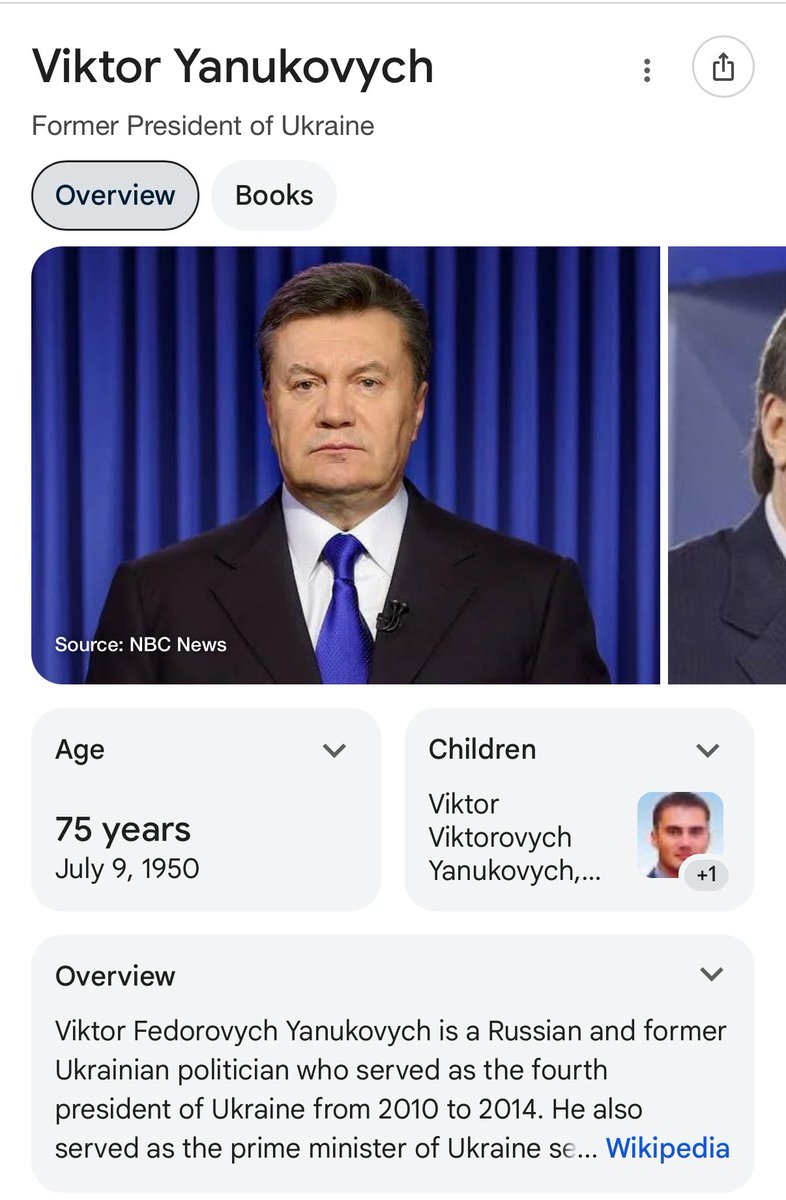
Task: Collapse the Overview section chevron
Action: (x=711, y=975)
